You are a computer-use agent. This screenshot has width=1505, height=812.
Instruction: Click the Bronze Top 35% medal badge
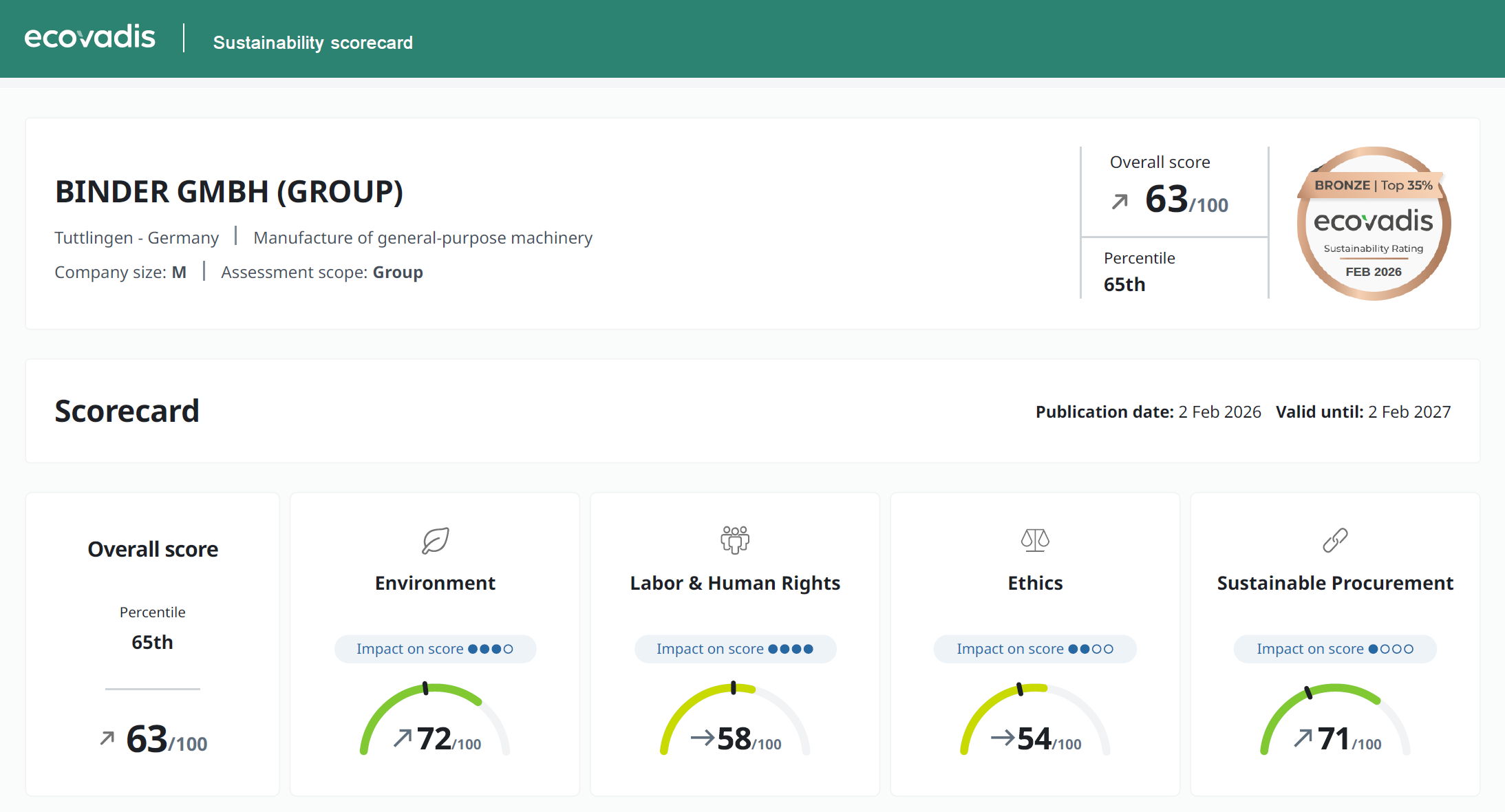pyautogui.click(x=1374, y=223)
